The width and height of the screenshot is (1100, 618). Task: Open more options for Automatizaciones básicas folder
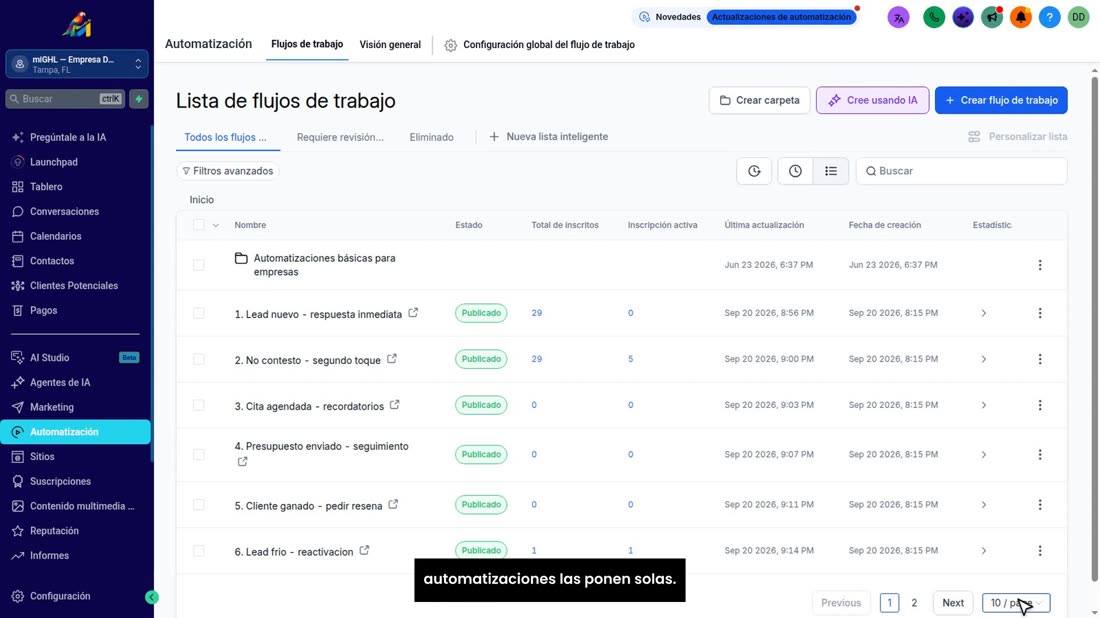[1040, 265]
